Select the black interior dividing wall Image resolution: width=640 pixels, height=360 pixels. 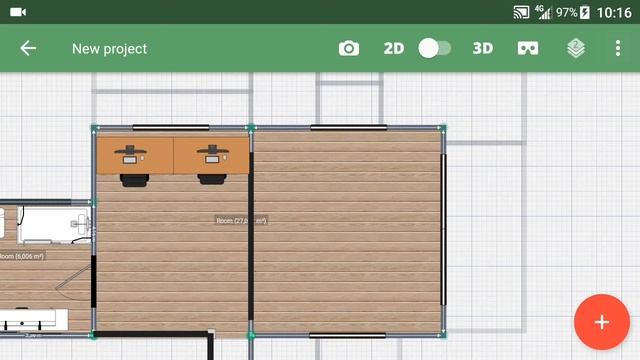(251, 236)
